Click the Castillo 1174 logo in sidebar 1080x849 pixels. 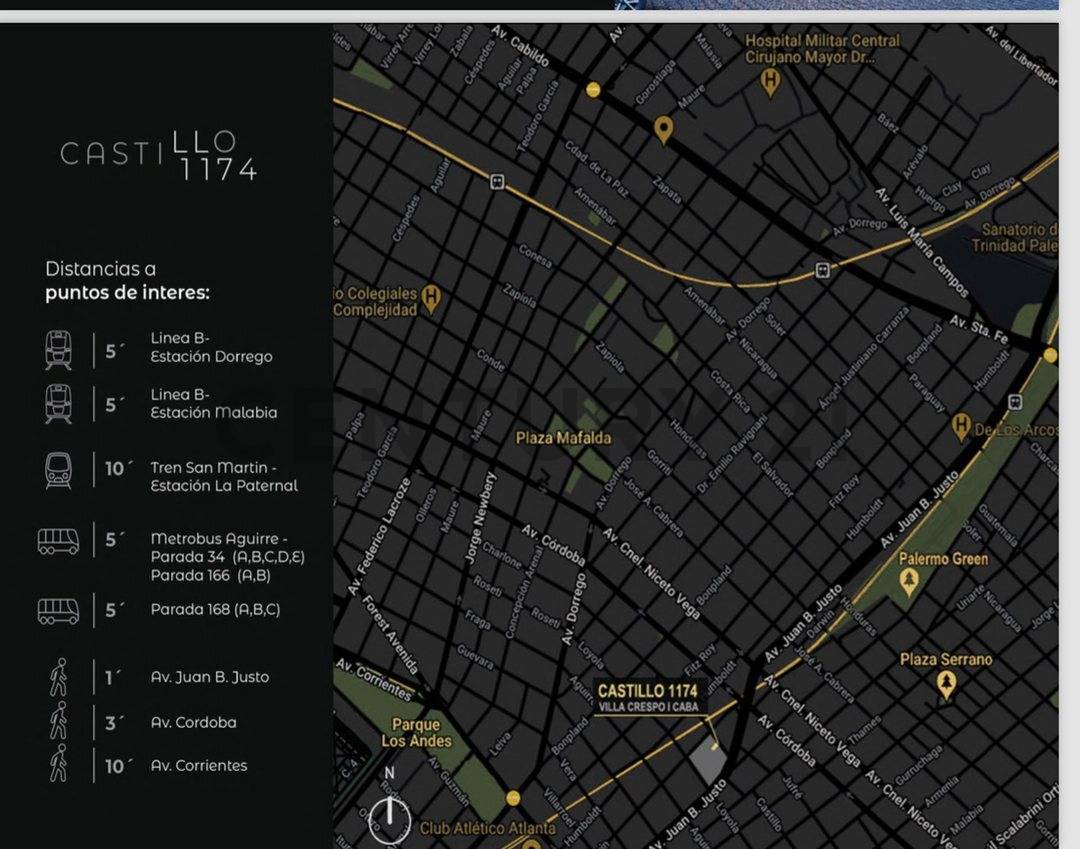[x=159, y=155]
